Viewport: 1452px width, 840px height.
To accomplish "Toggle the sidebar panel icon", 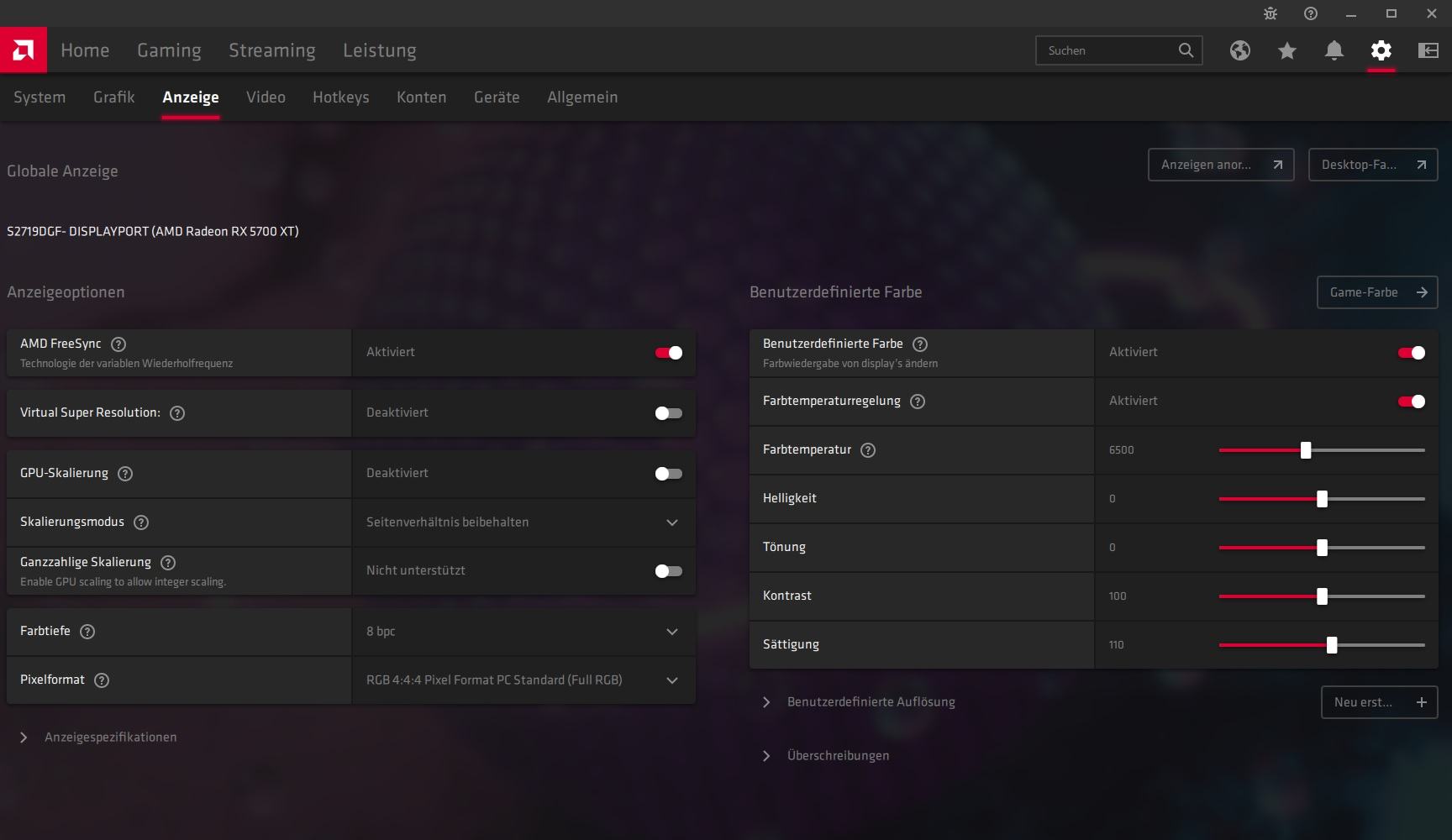I will (x=1428, y=50).
